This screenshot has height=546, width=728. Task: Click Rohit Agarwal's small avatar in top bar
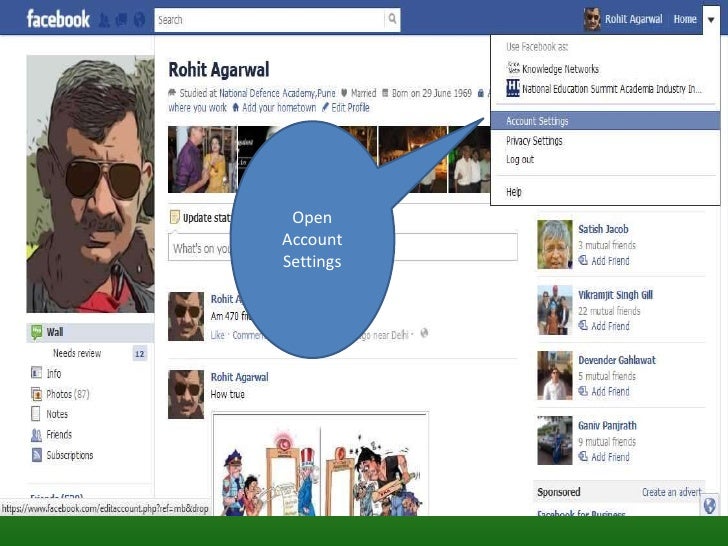click(x=592, y=19)
